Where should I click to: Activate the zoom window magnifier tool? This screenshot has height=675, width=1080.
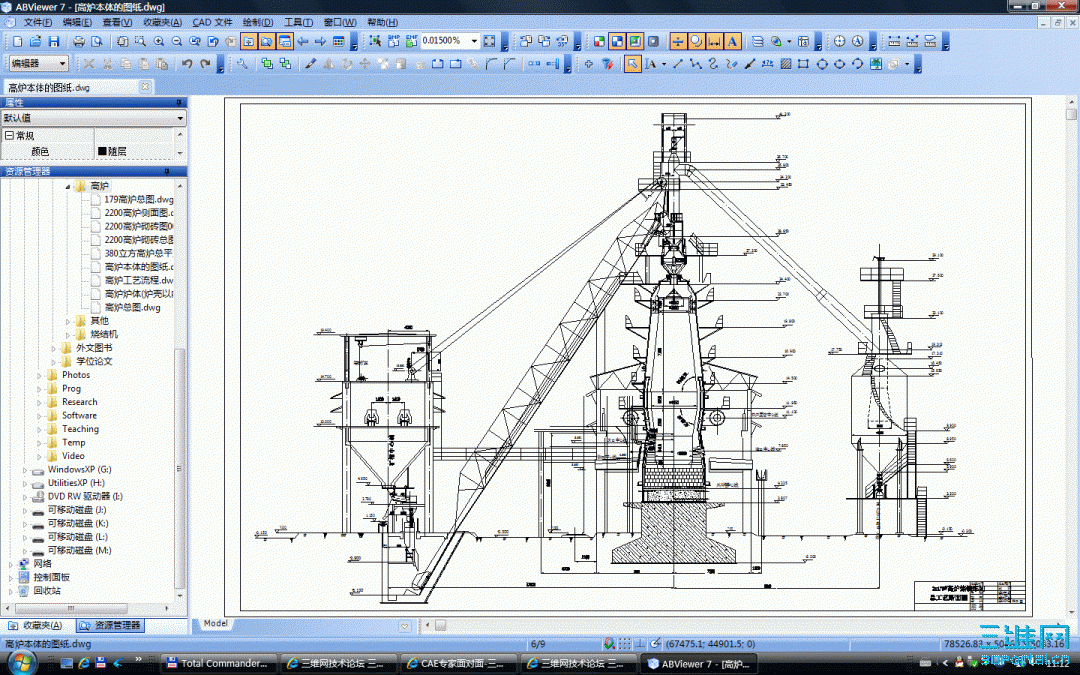pyautogui.click(x=141, y=41)
